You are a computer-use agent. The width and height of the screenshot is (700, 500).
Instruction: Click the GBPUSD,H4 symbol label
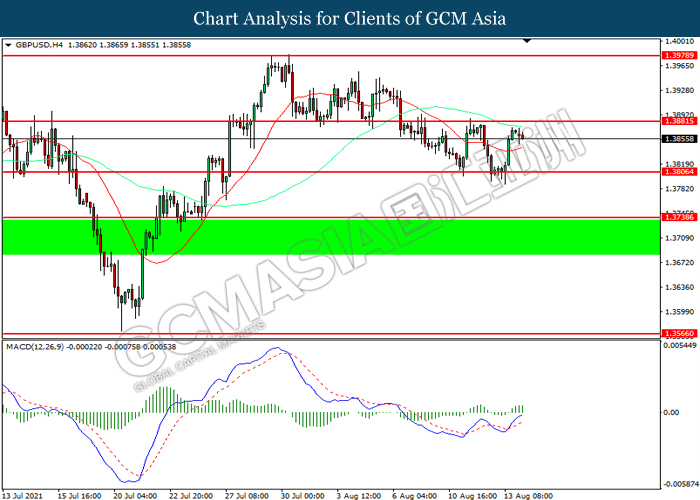coord(39,45)
